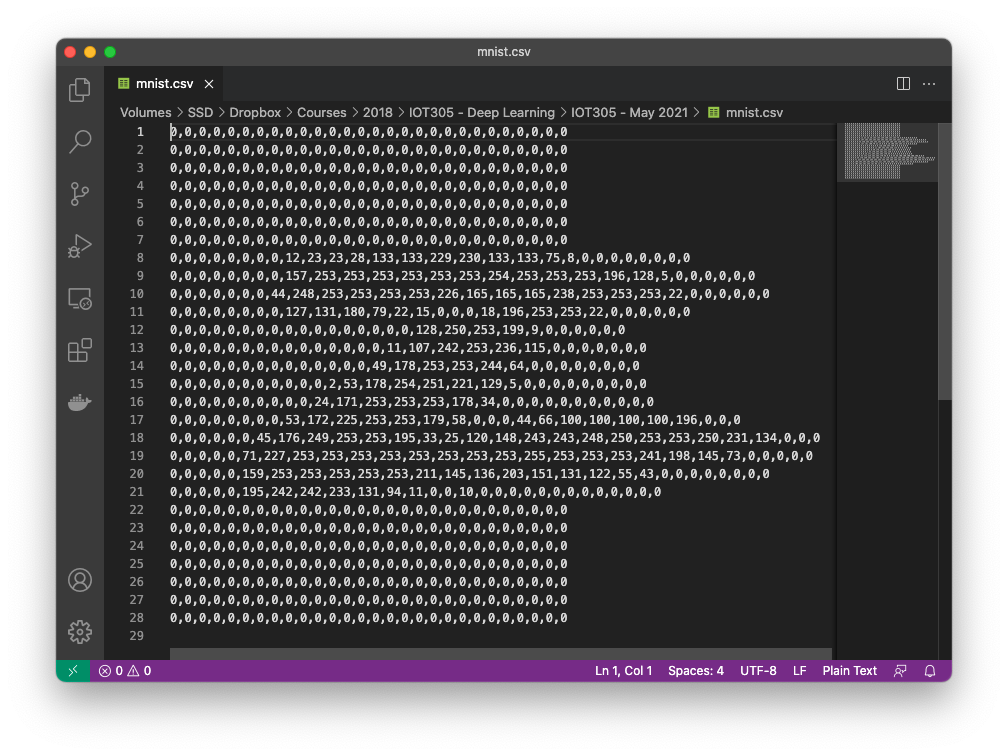Open the Manage gear menu
This screenshot has width=1008, height=756.
[80, 632]
